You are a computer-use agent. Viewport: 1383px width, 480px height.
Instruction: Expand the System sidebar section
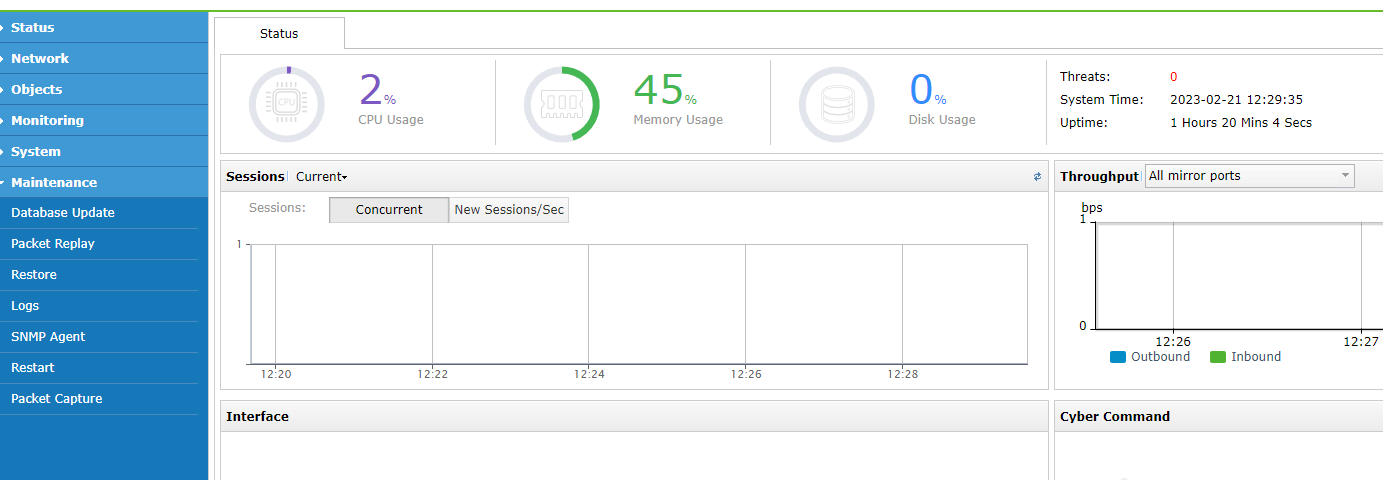104,151
